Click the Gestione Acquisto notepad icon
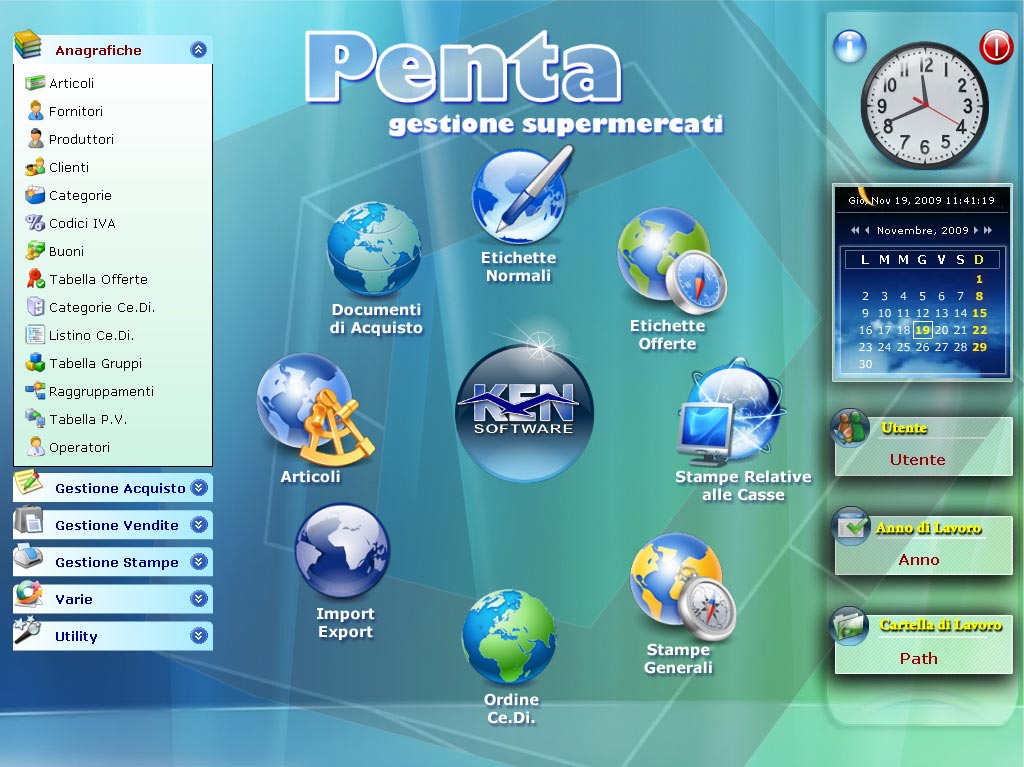1024x767 pixels. click(x=29, y=483)
